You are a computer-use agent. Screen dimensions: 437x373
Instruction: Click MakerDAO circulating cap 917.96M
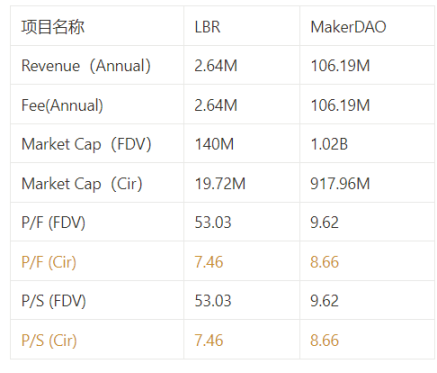coord(340,184)
